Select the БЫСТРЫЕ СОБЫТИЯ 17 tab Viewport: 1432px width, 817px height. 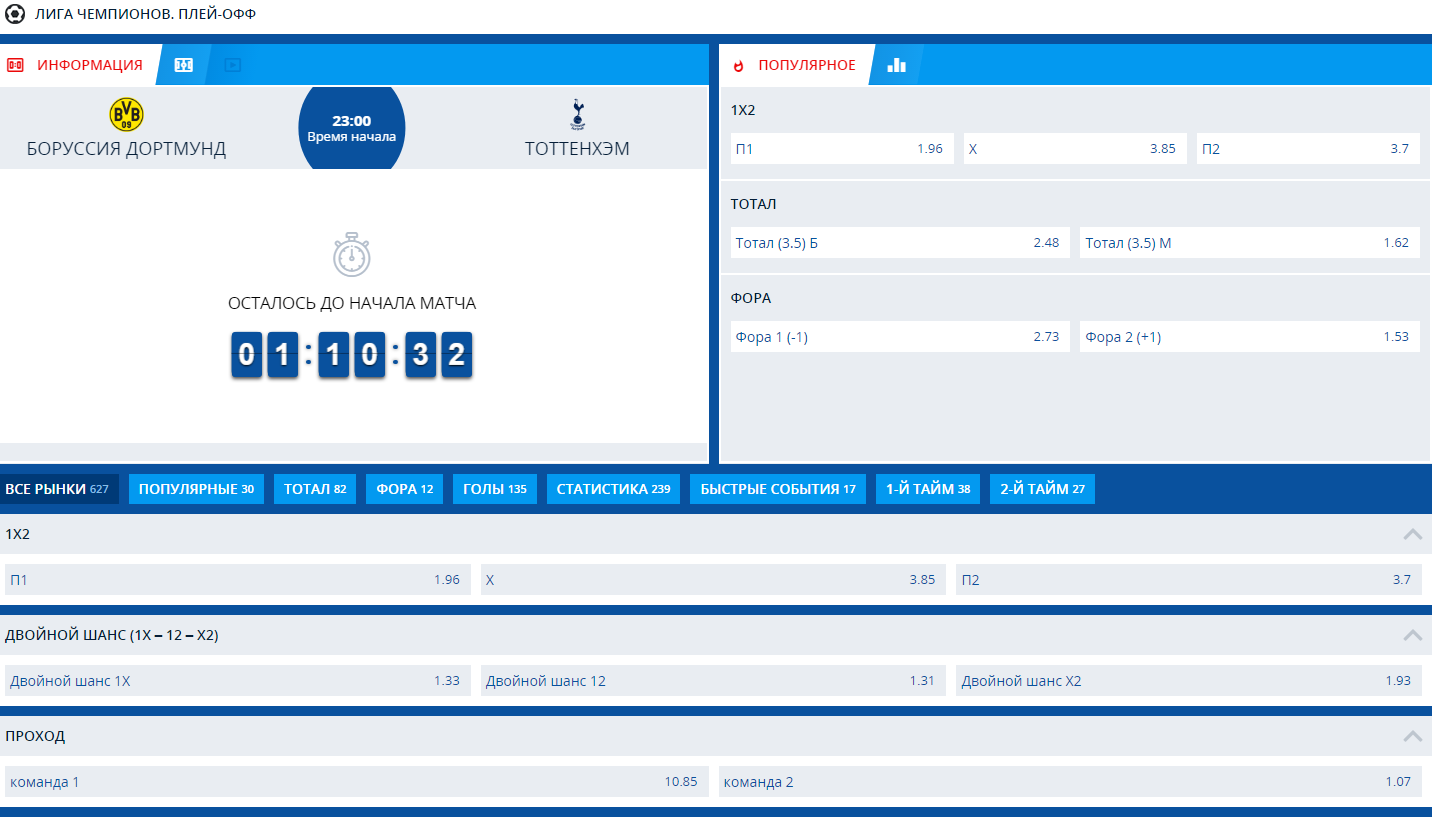pyautogui.click(x=778, y=489)
